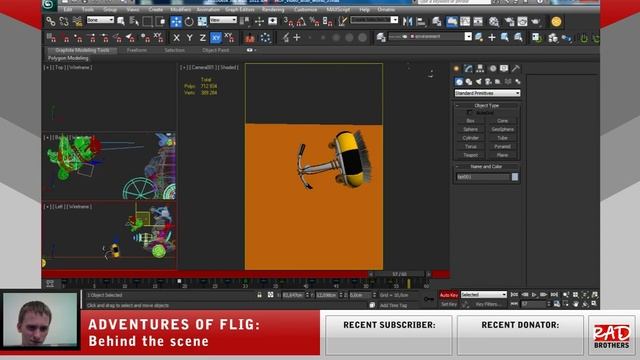Viewport: 640px width, 360px height.
Task: Click the Cylinder primitive button
Action: tap(470, 138)
